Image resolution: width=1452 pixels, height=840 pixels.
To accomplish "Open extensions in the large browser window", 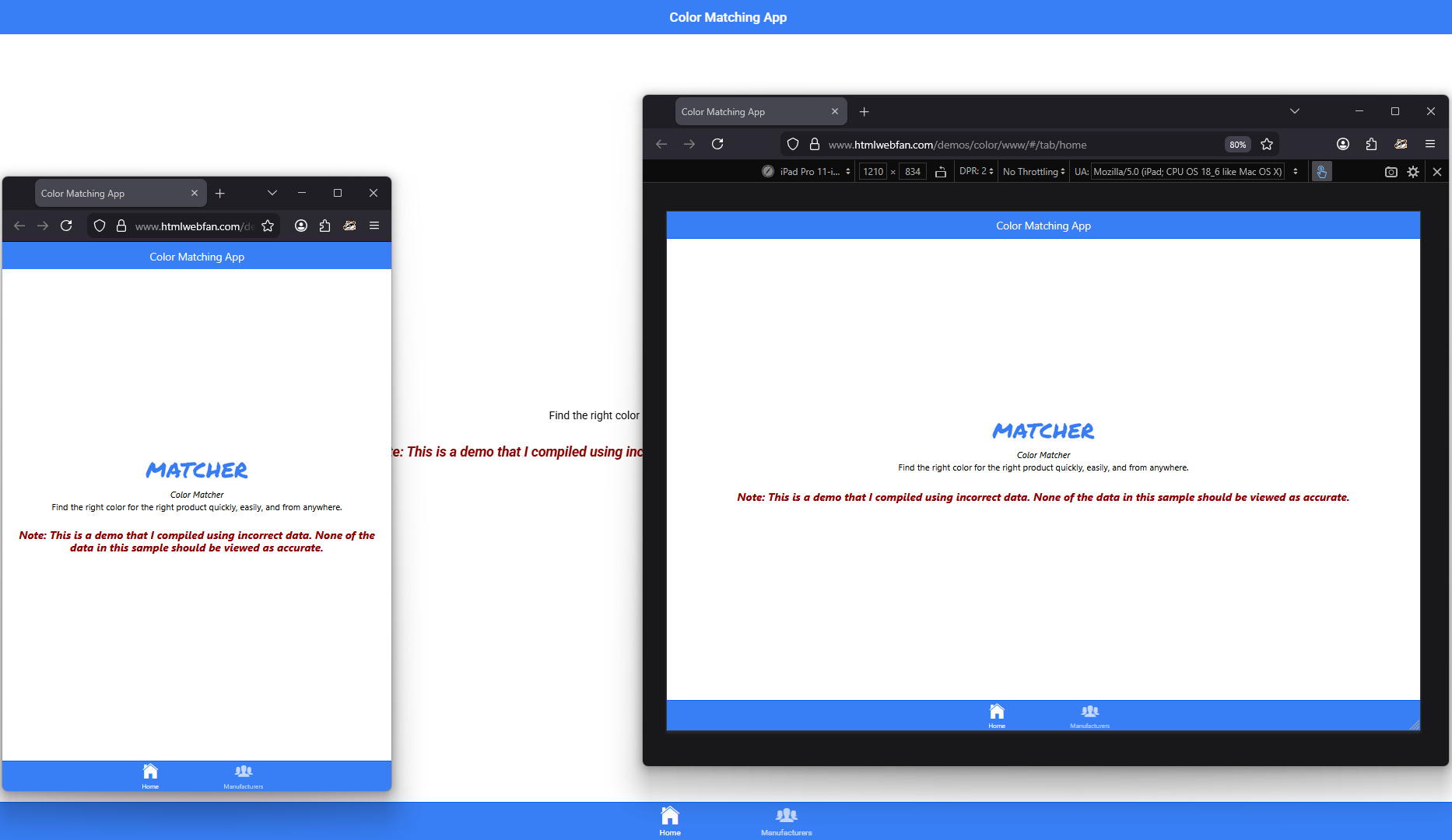I will [x=1371, y=144].
